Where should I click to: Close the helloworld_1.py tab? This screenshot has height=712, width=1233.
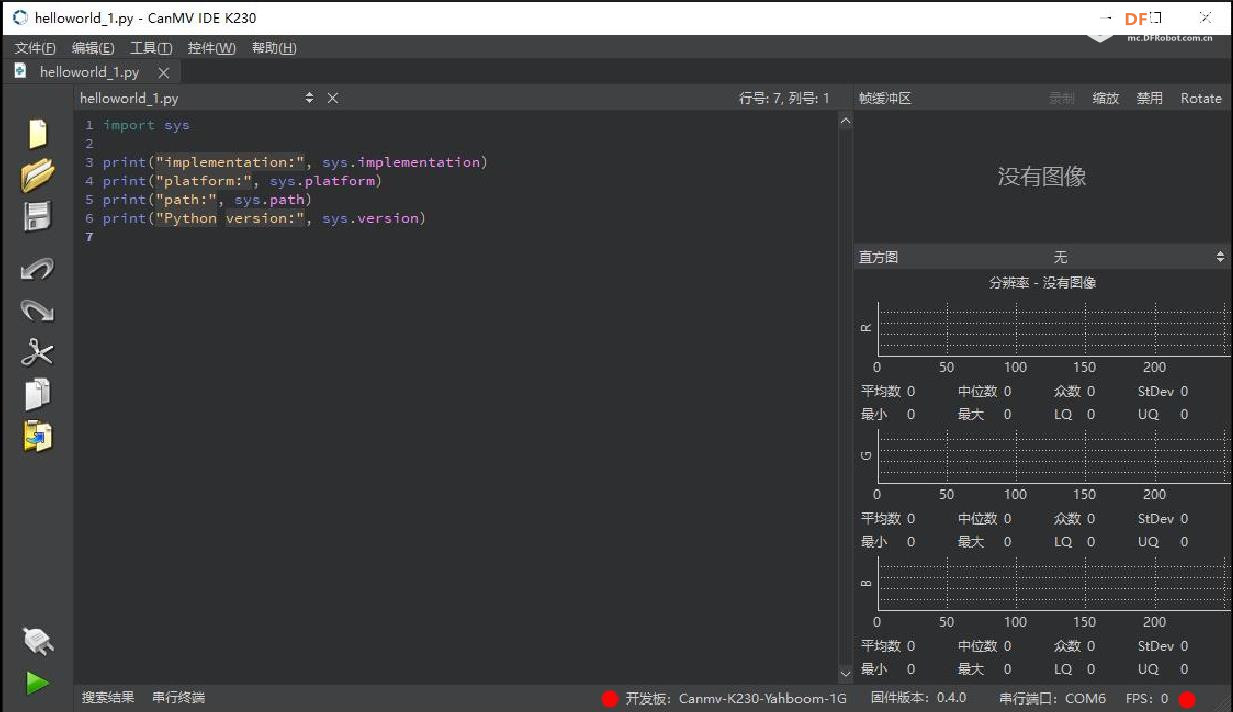164,73
